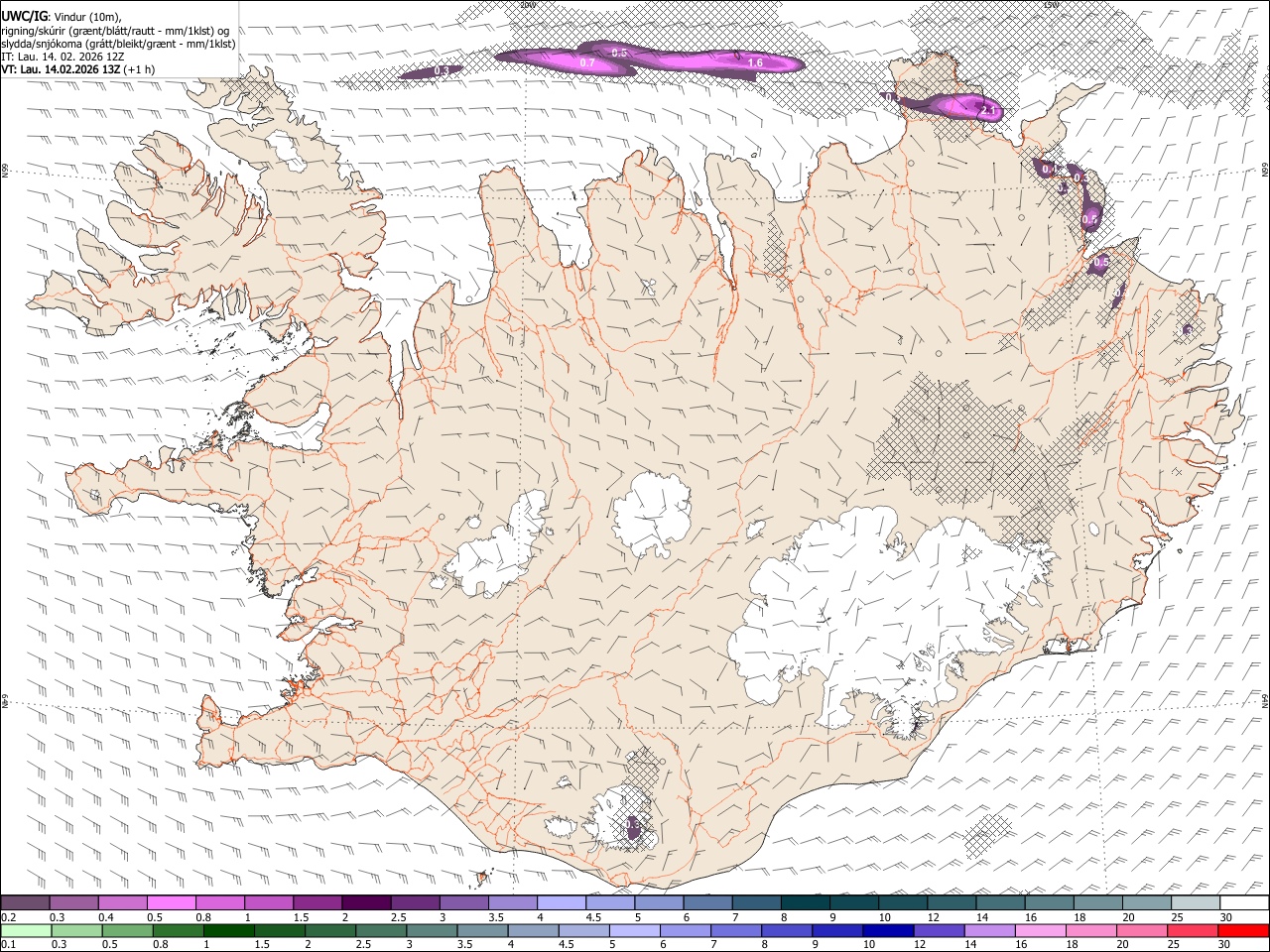
Task: Choose the lower legend swatch starting at 3
Action: click(432, 930)
